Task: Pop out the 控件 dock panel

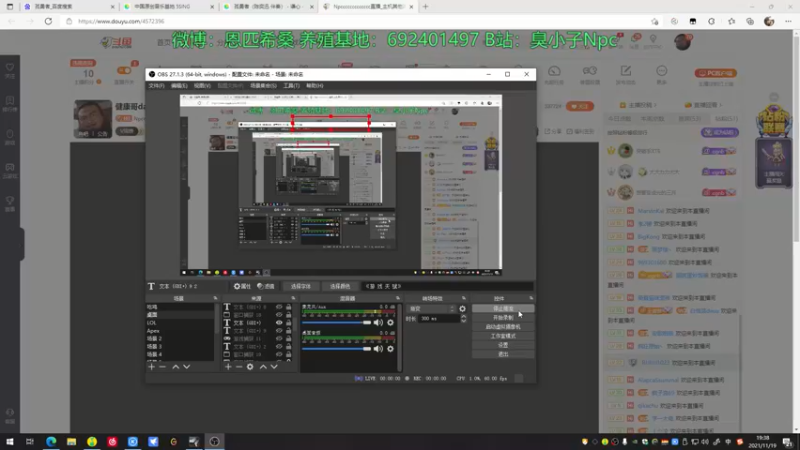Action: 531,298
